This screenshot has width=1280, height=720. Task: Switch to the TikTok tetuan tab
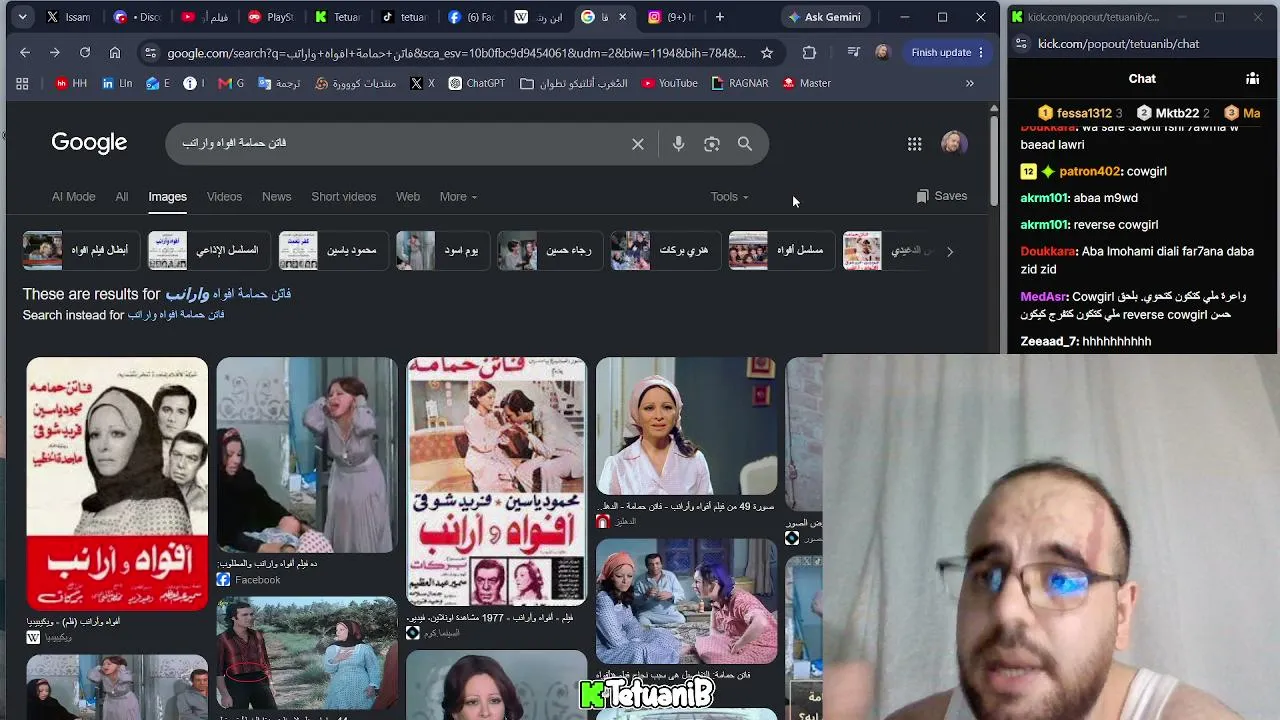click(x=404, y=17)
